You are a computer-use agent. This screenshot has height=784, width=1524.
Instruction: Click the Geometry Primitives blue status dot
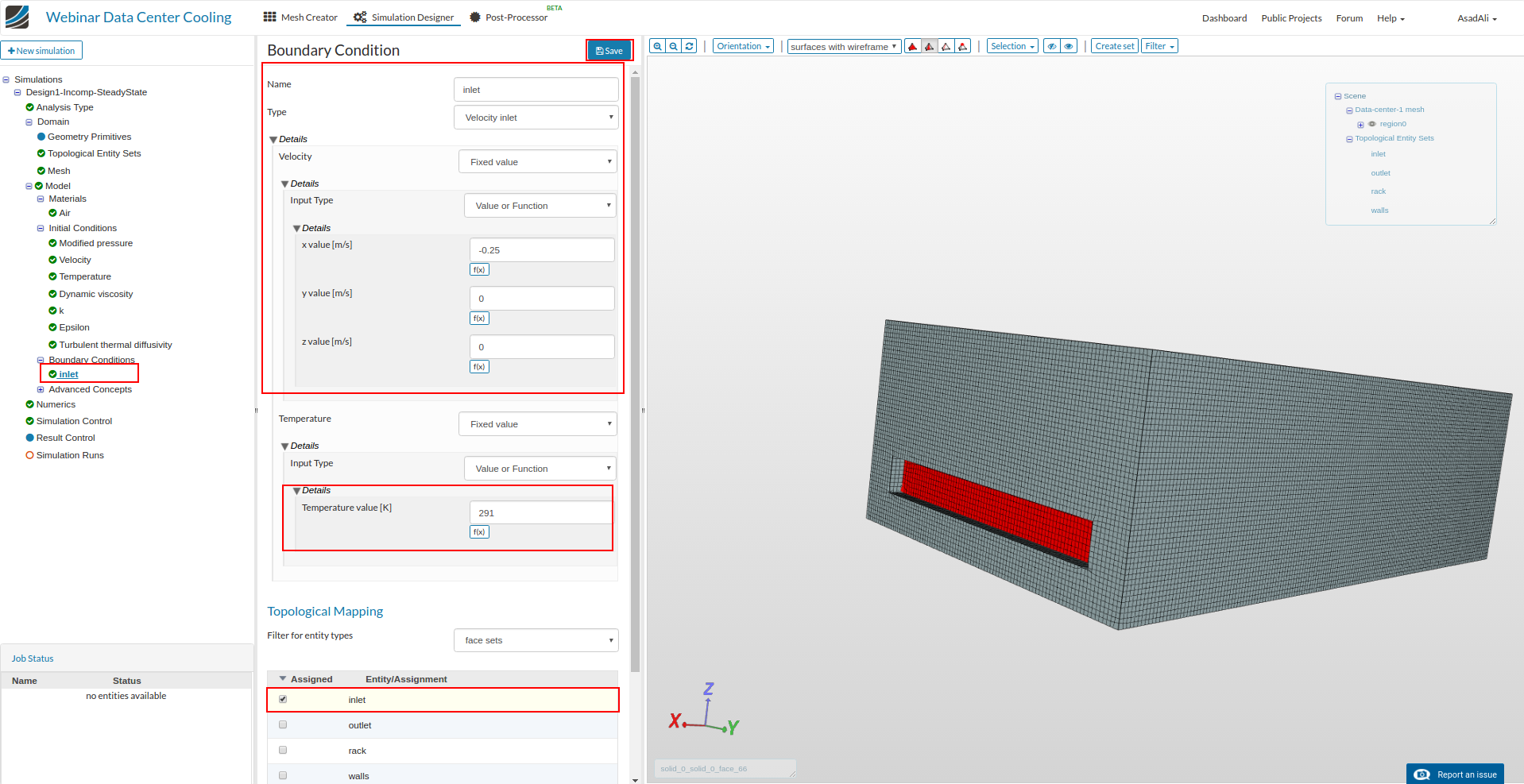coord(41,137)
